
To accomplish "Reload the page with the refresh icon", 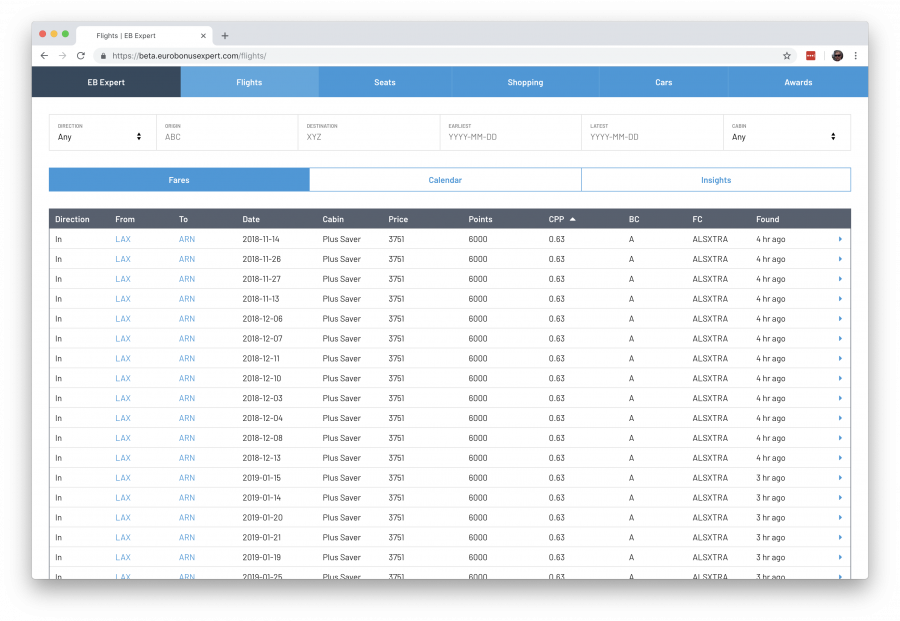I will point(79,56).
